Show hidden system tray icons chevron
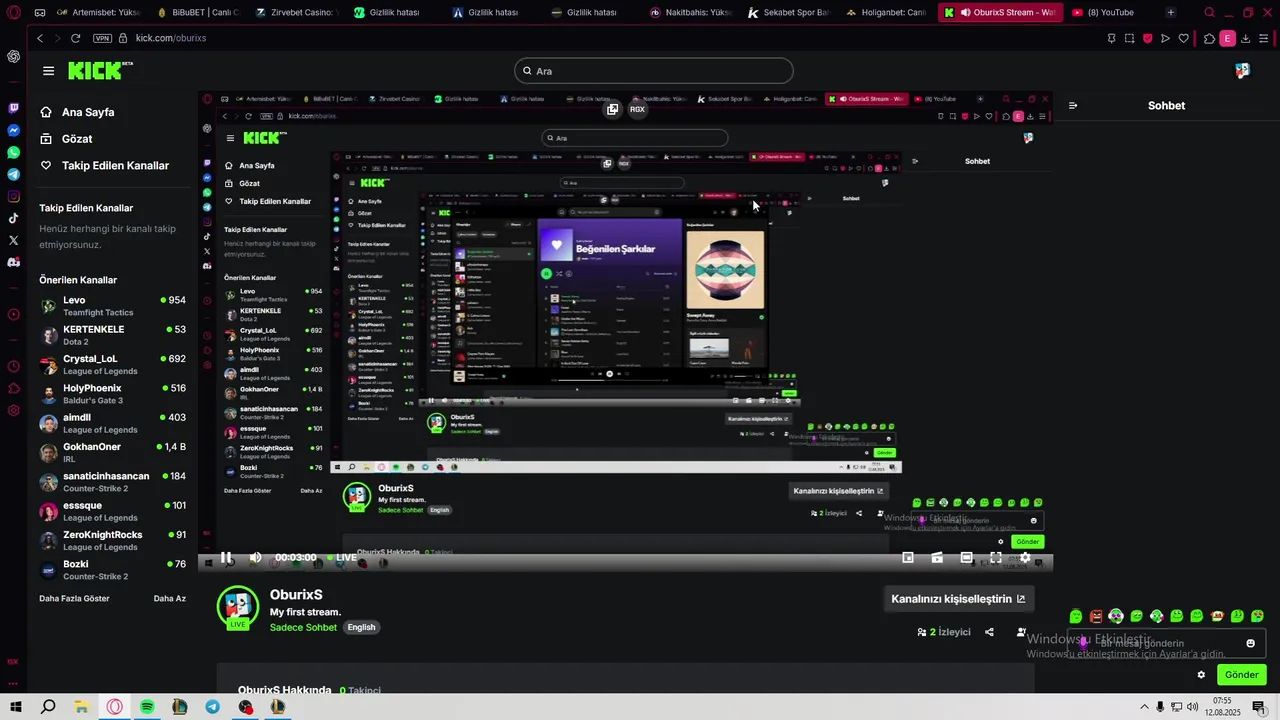The image size is (1280, 720). coord(1144,707)
